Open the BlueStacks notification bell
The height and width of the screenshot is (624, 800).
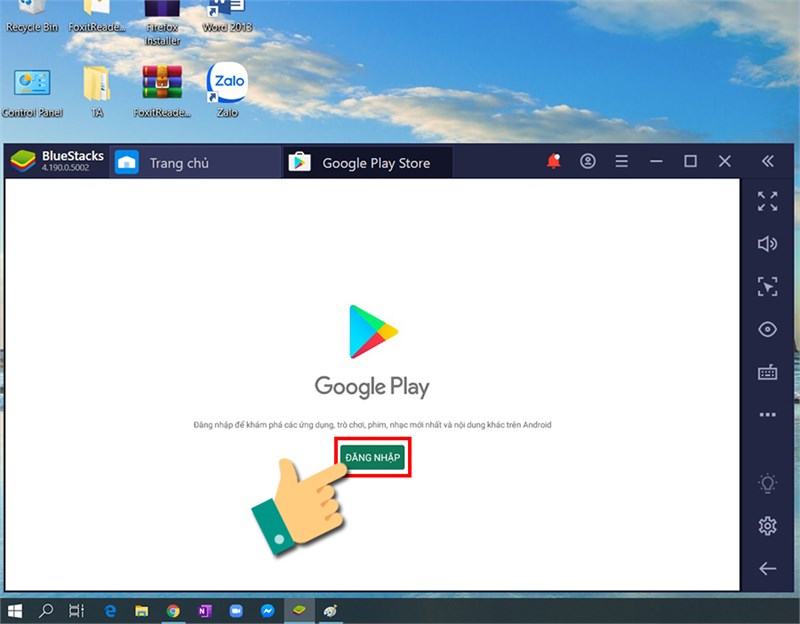click(x=554, y=161)
